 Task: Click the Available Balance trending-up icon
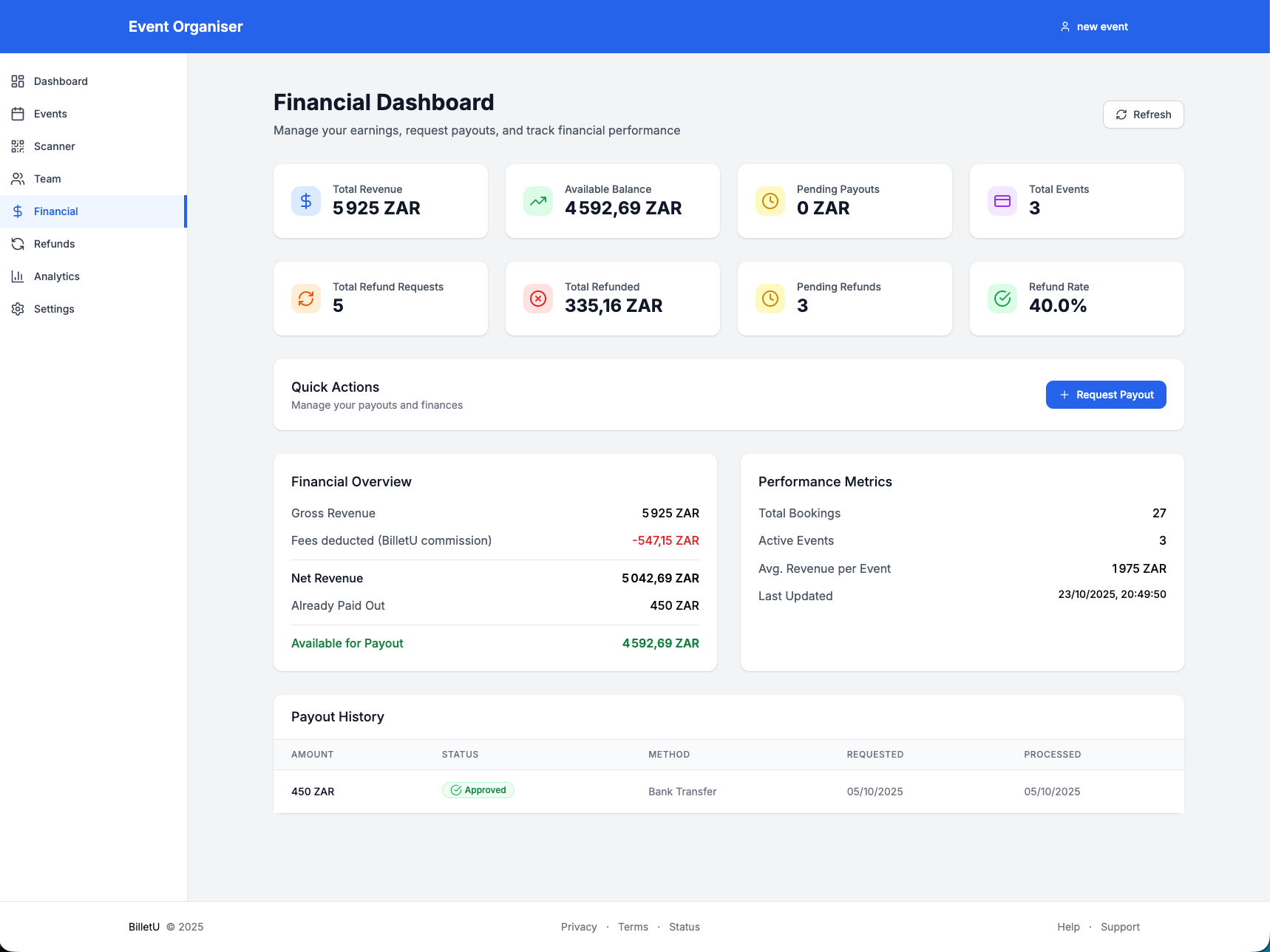point(538,201)
